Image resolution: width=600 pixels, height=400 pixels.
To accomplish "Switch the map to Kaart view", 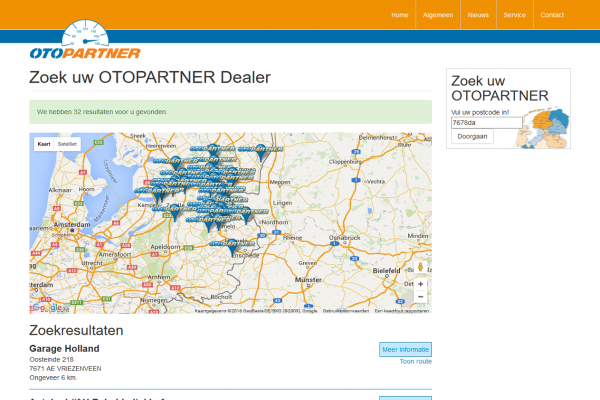I will 44,144.
